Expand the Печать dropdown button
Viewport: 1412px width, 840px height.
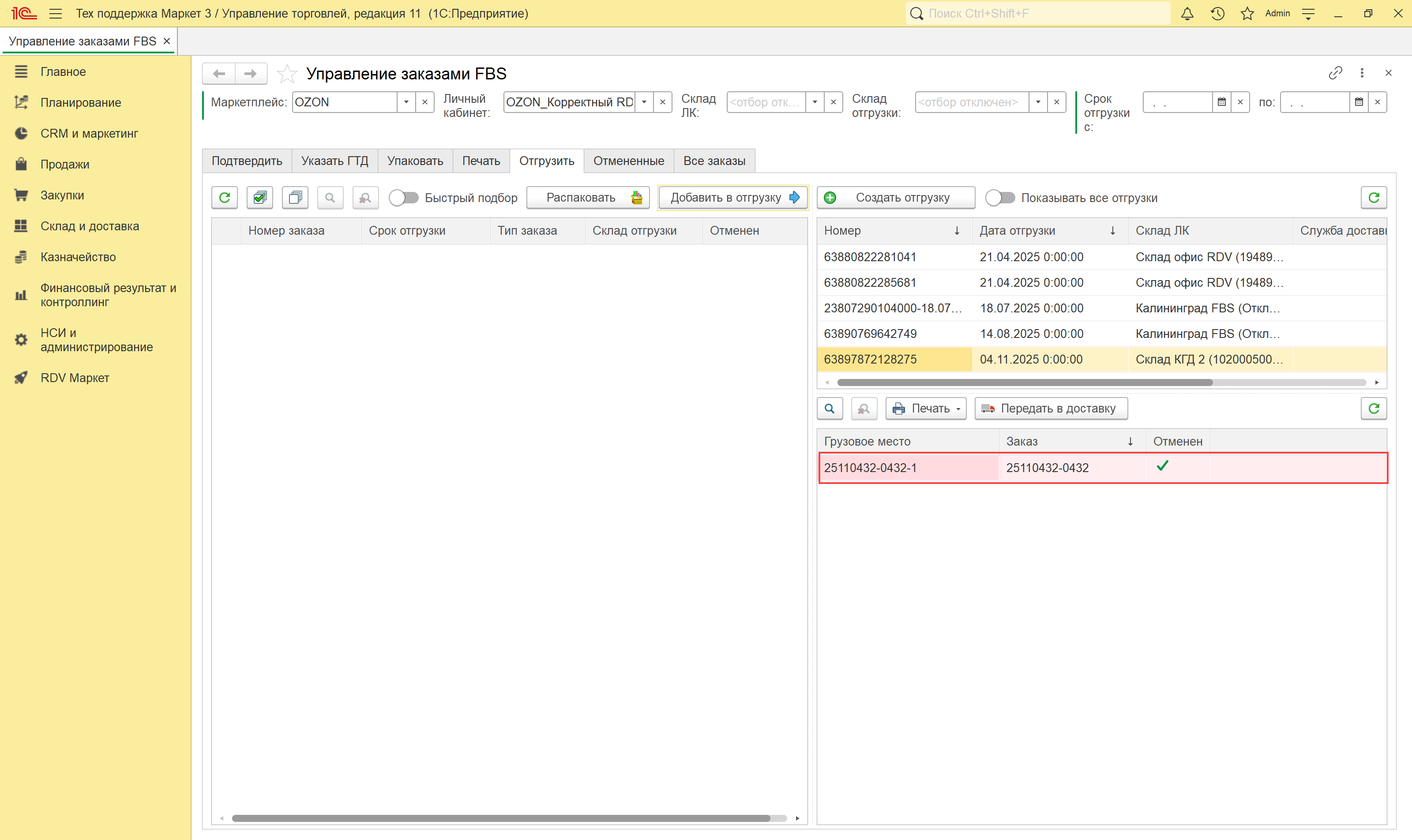tap(926, 409)
